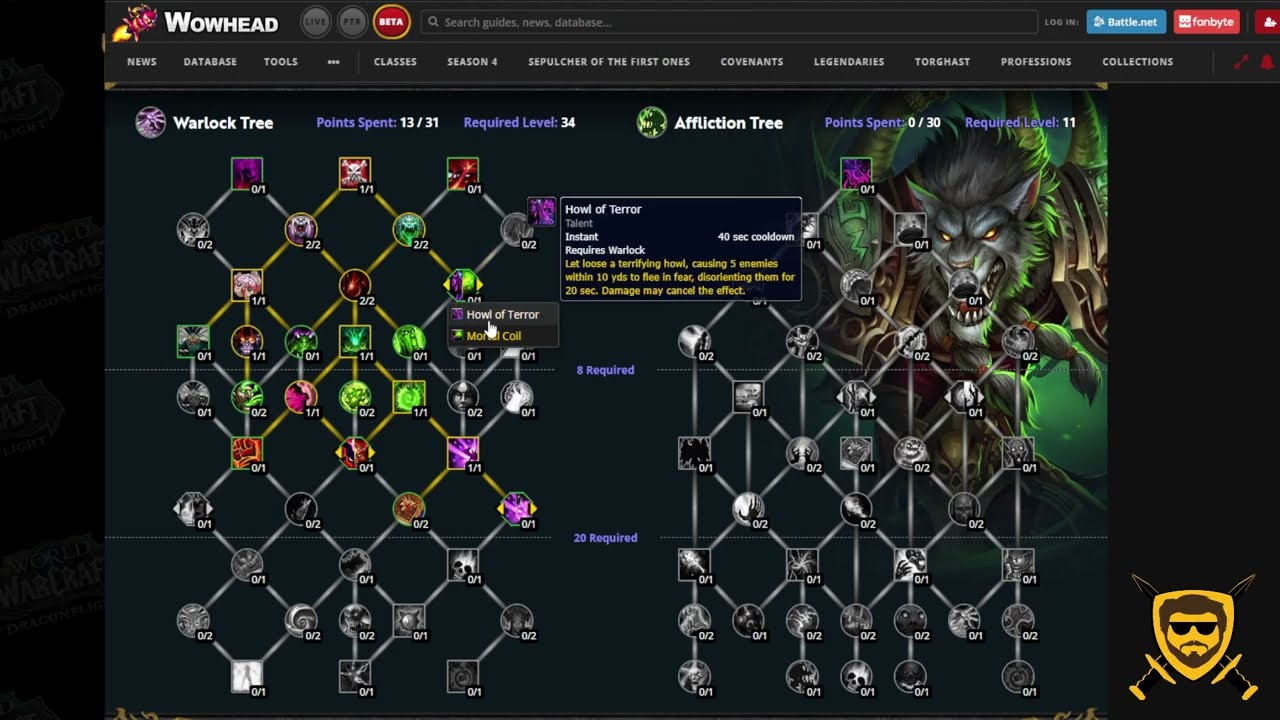Click the red expand fullscreen icon

click(1241, 62)
